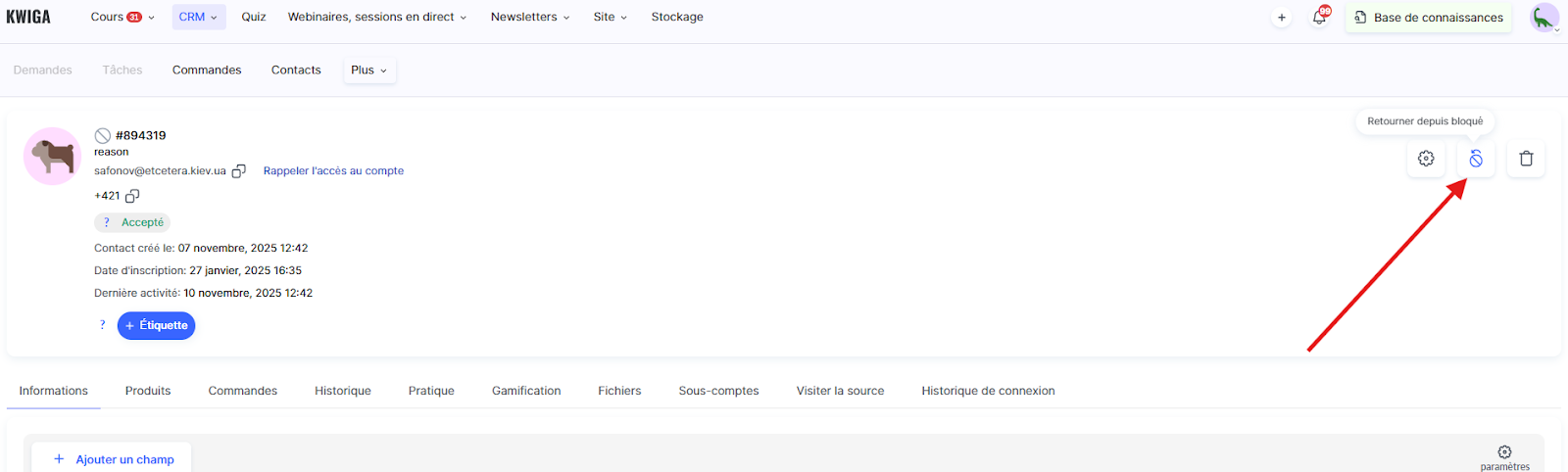Switch to the Produits tab
This screenshot has height=472, width=1568.
pyautogui.click(x=148, y=391)
